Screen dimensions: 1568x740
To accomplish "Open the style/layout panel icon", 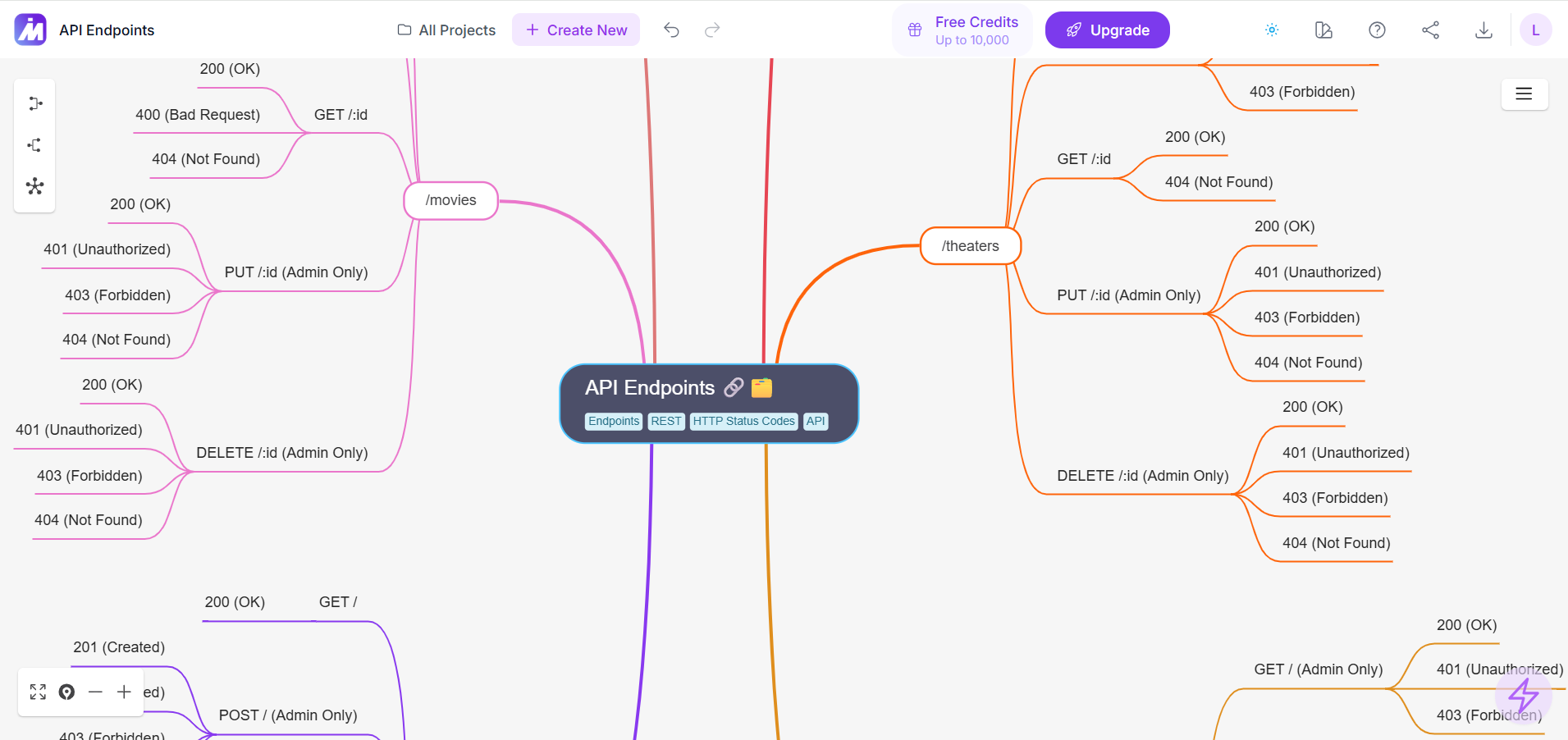I will 1323,30.
